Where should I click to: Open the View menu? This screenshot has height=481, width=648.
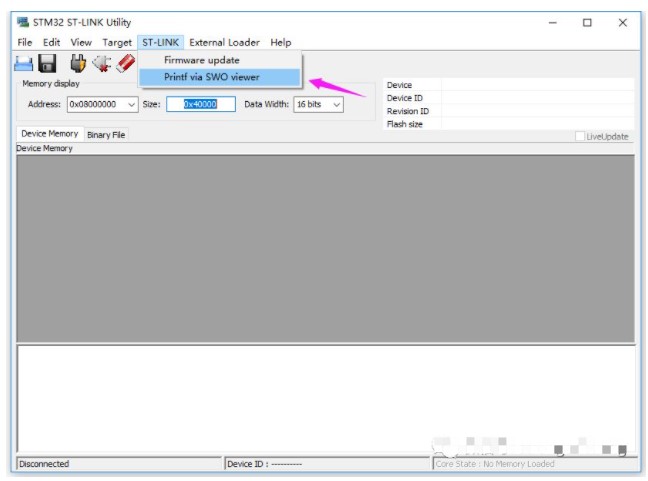[x=81, y=43]
